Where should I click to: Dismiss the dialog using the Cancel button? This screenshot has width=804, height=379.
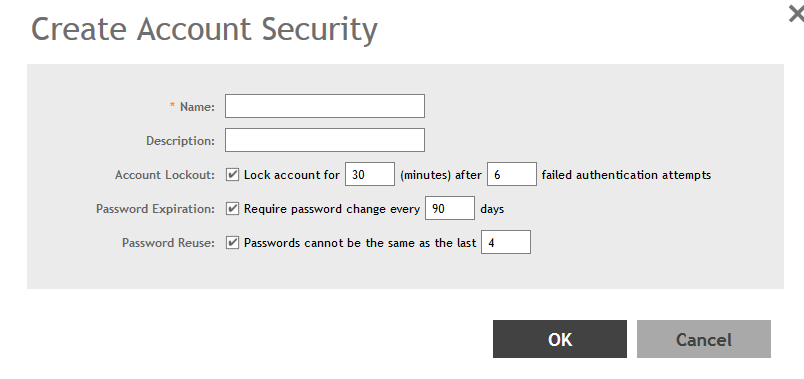(704, 339)
